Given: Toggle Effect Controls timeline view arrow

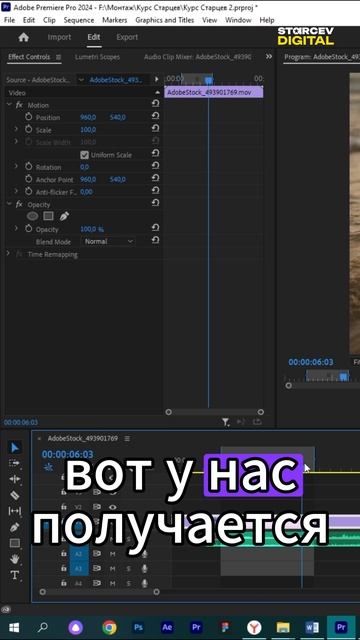Looking at the screenshot, I should click(157, 80).
